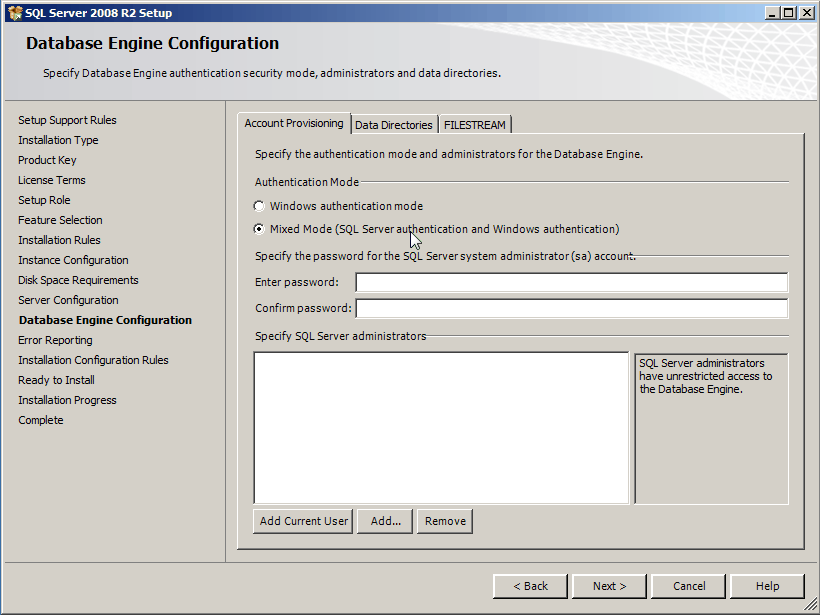Click 'Installation Type' step in sidebar

(58, 140)
